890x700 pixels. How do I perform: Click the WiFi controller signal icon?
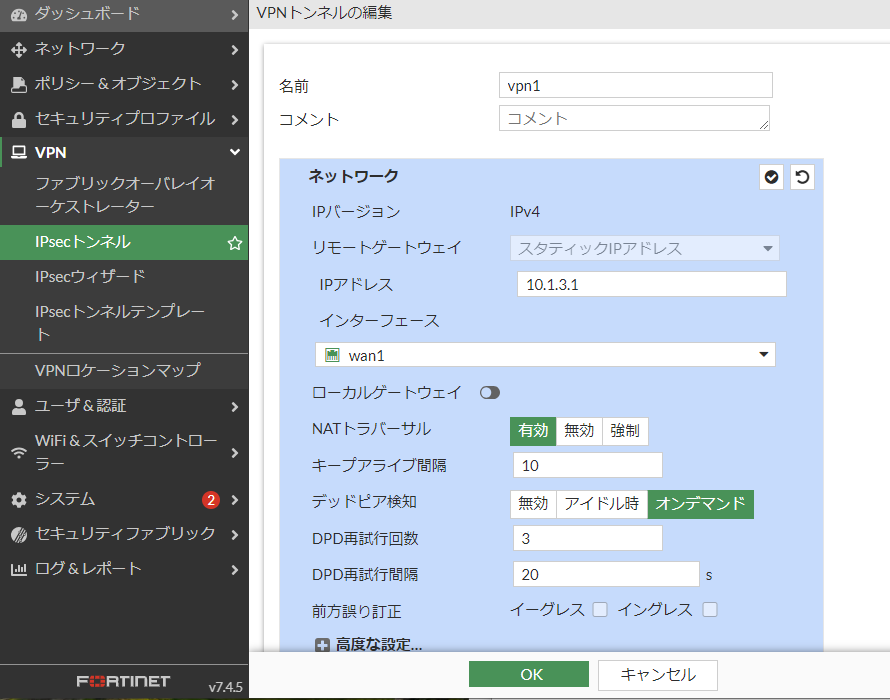point(19,452)
